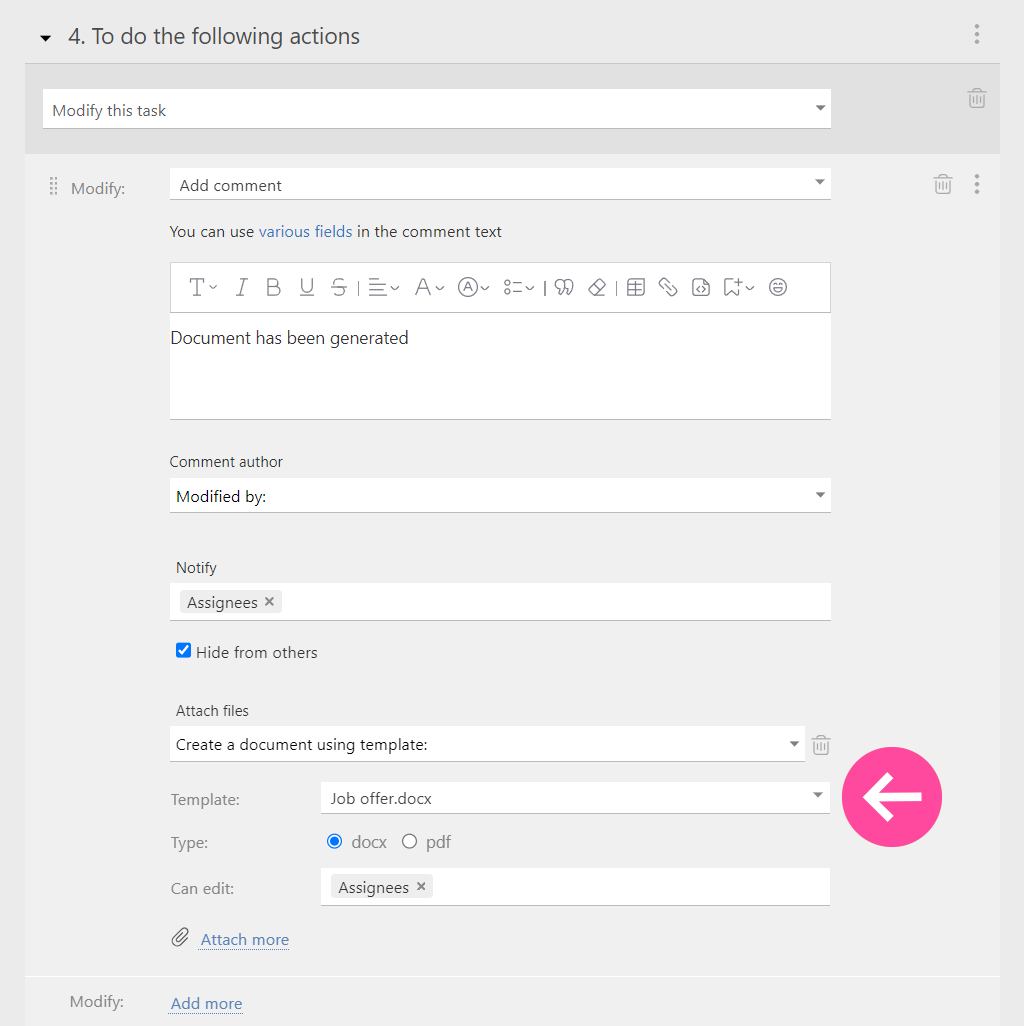Select the pdf document type
The height and width of the screenshot is (1026, 1024).
[x=410, y=841]
